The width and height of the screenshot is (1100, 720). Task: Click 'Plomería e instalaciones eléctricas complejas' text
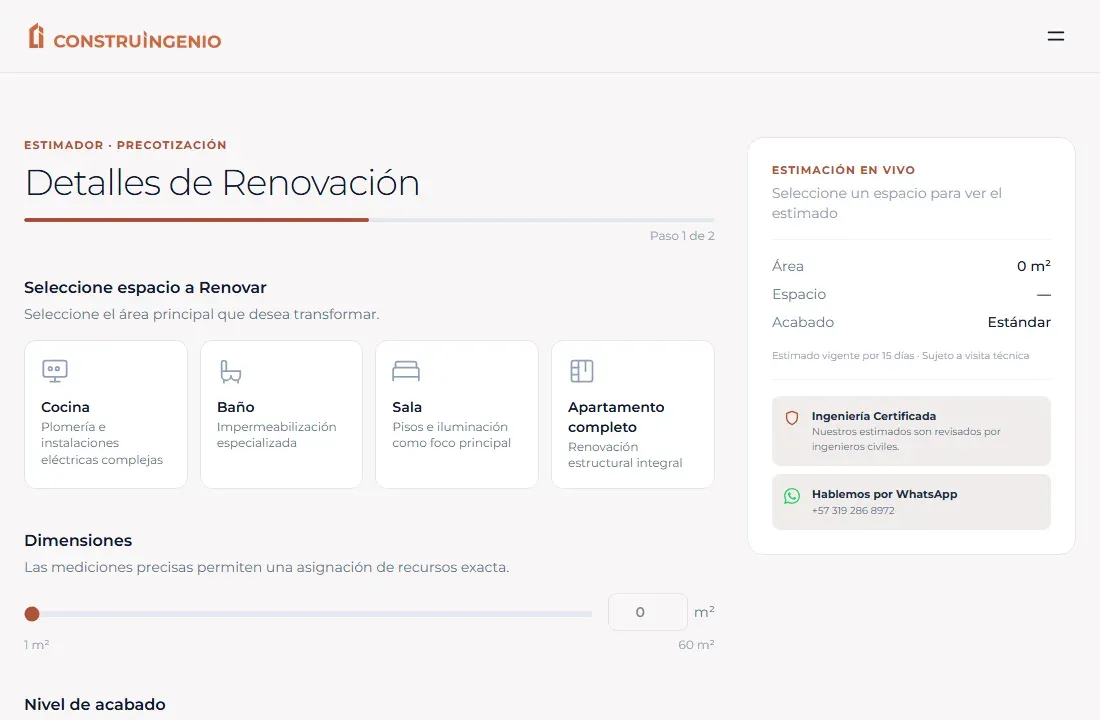pyautogui.click(x=102, y=444)
